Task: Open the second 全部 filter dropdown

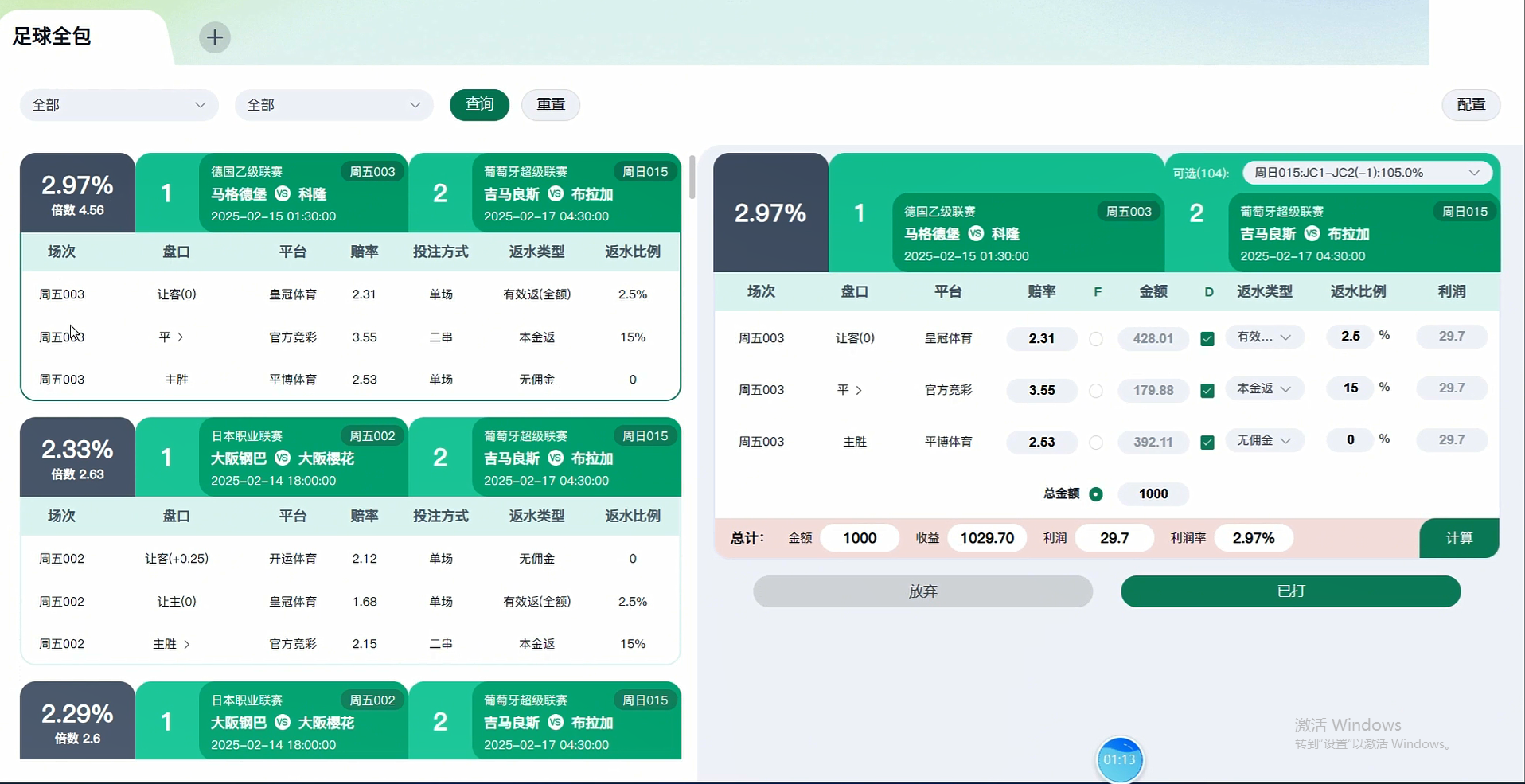Action: point(333,104)
